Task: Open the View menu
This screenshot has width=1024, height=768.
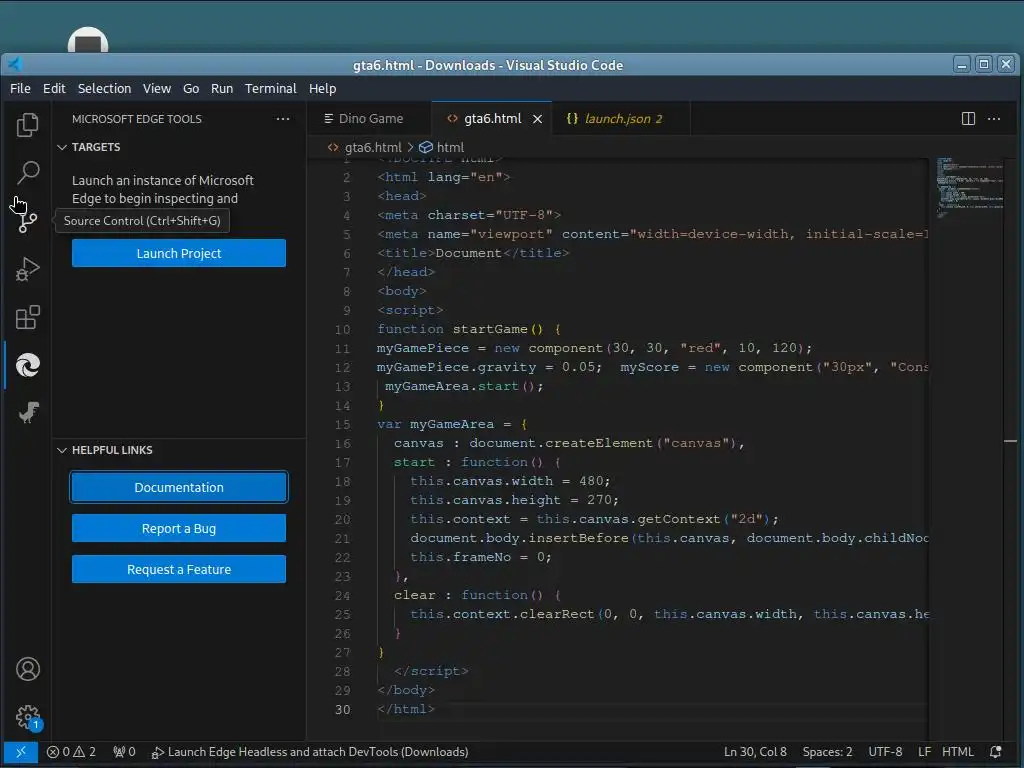Action: pos(157,88)
